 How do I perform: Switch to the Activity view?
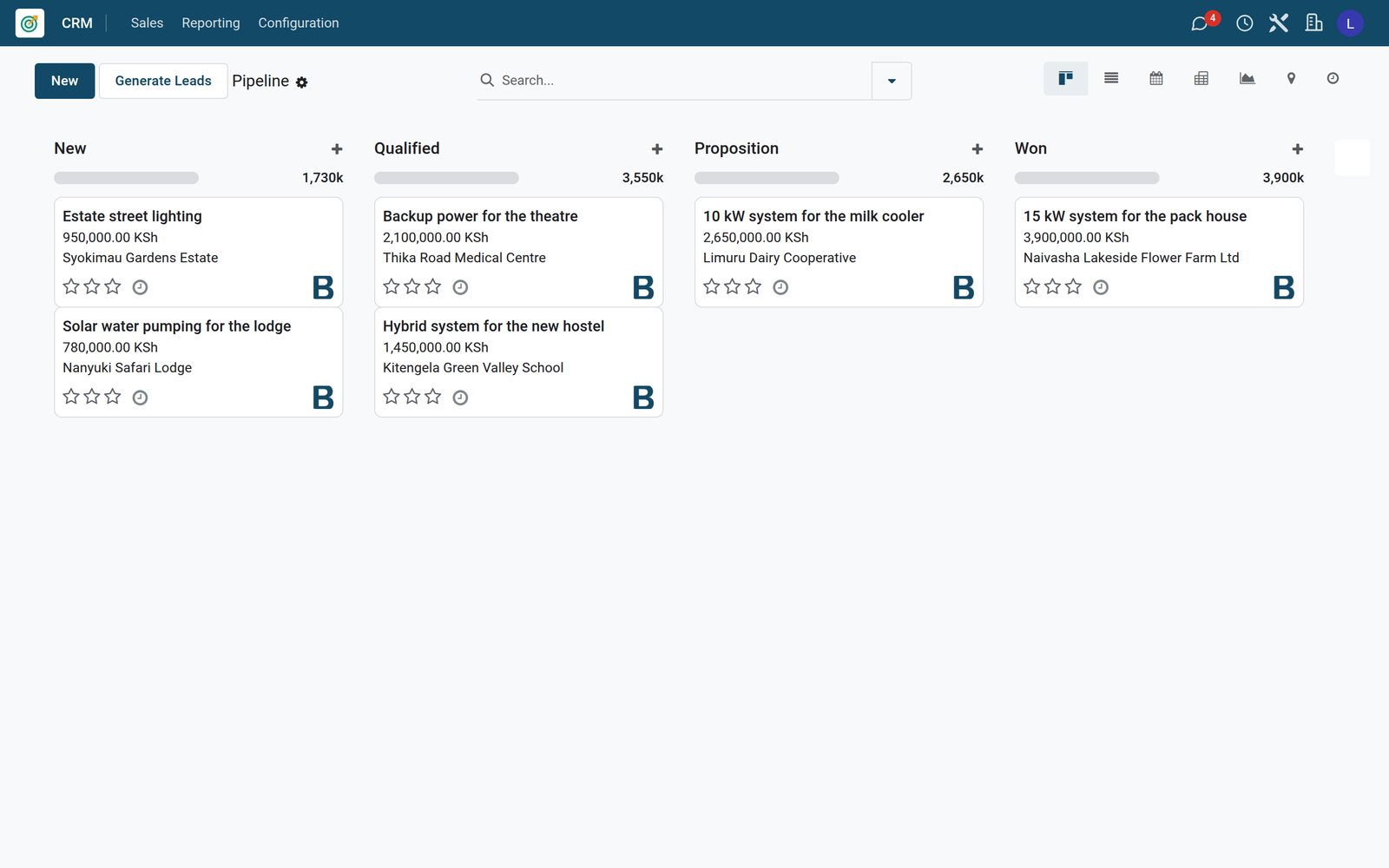coord(1333,79)
